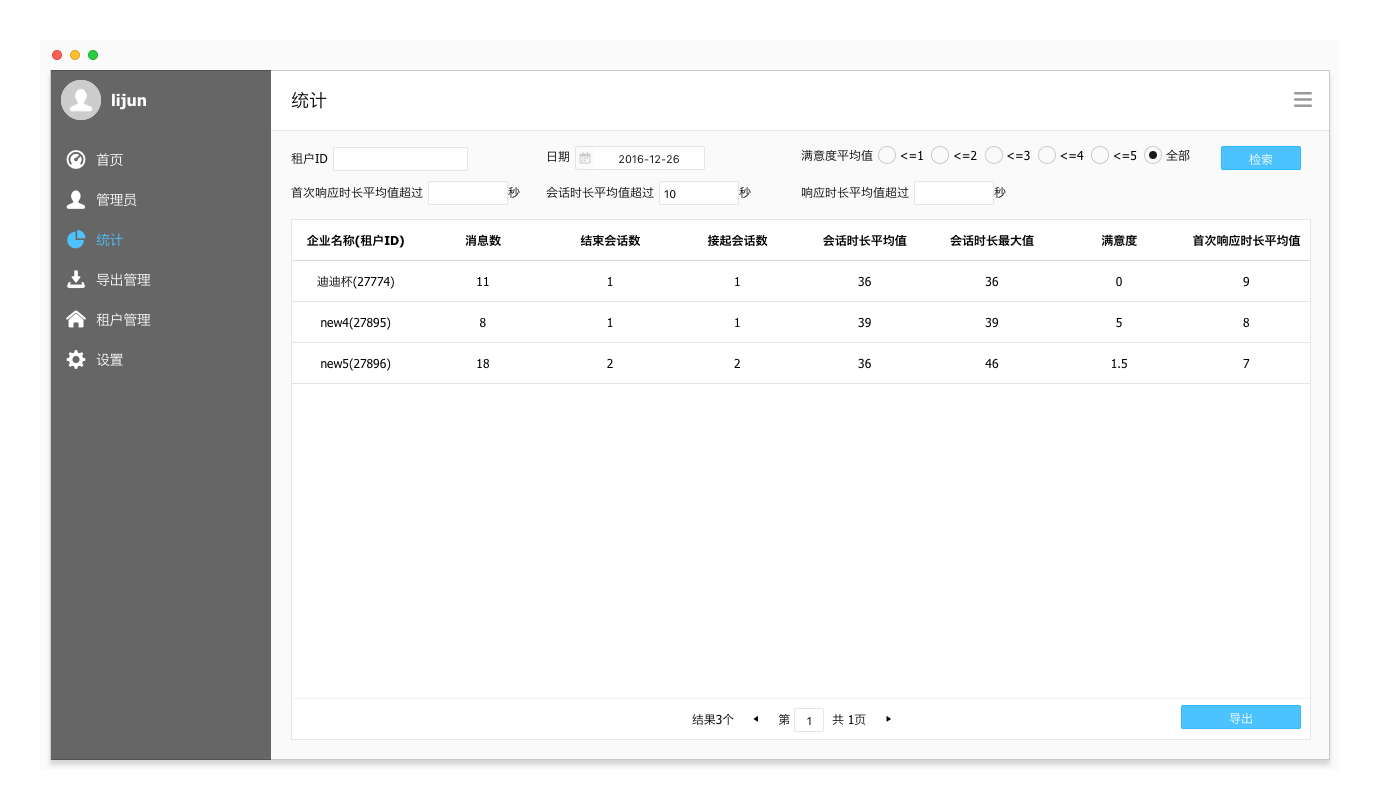The height and width of the screenshot is (810, 1380).
Task: Click the 结果3个 results count
Action: click(713, 720)
